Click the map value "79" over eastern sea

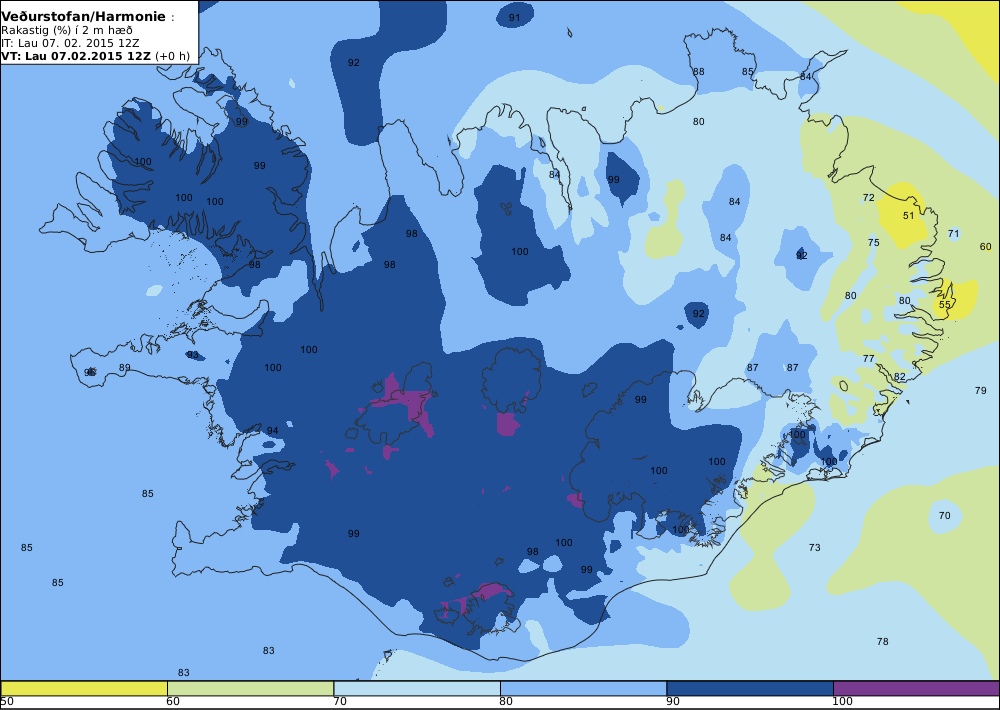(981, 390)
